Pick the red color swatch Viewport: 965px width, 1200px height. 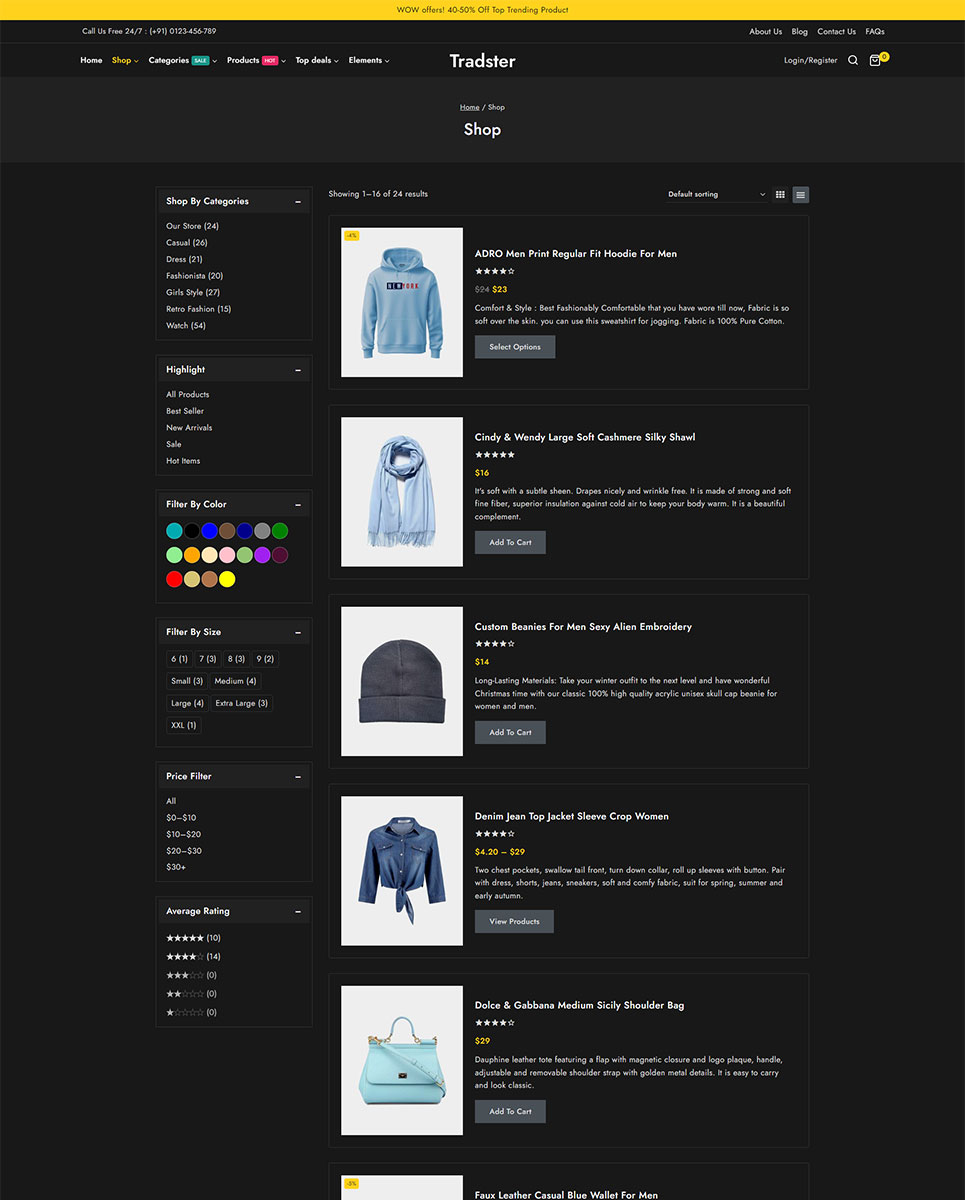coord(175,579)
